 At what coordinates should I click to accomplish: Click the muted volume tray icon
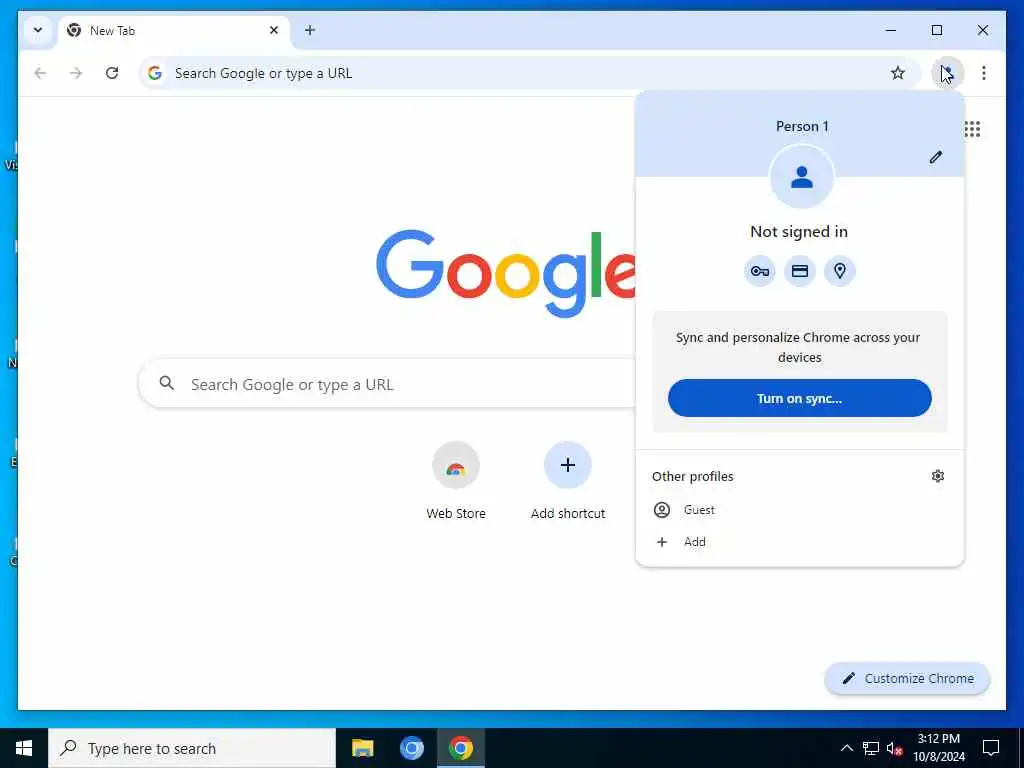click(894, 748)
